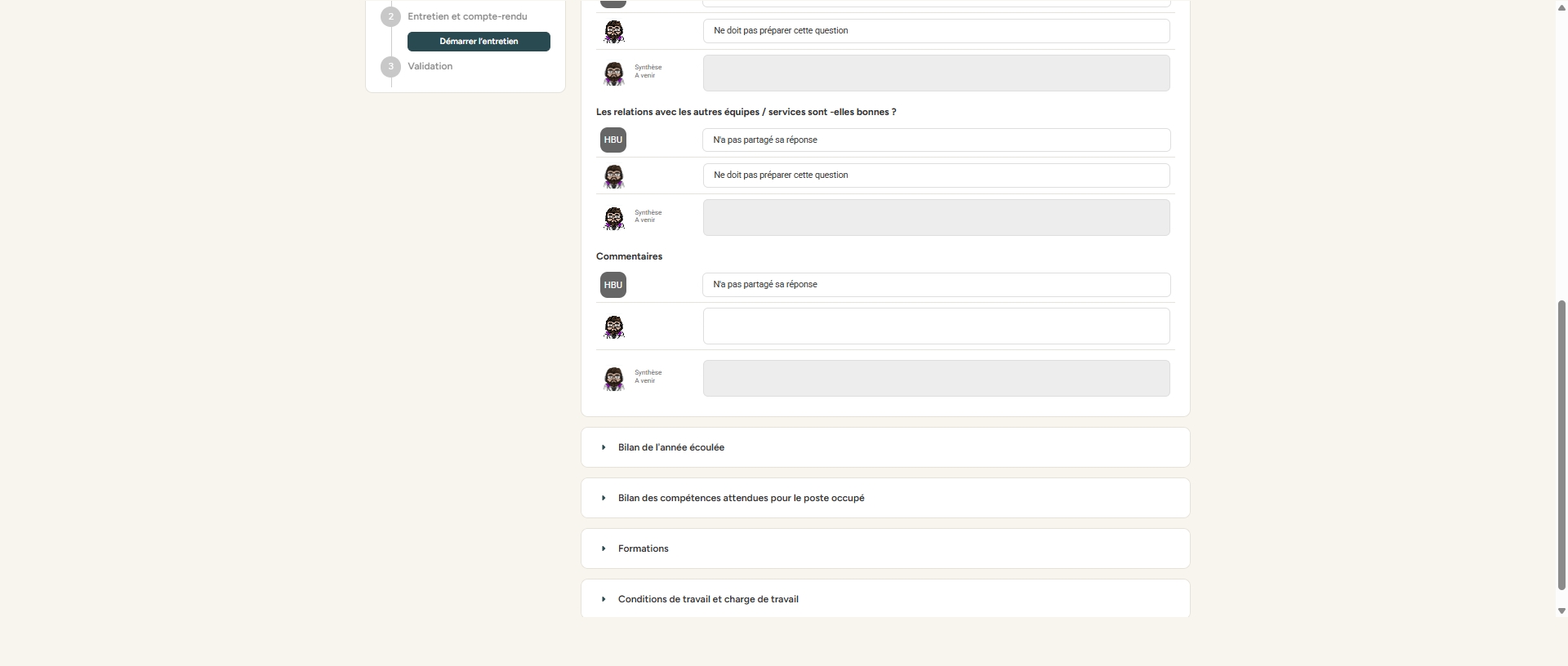This screenshot has width=1568, height=666.
Task: Click the step 3 Validation circle icon
Action: [390, 66]
